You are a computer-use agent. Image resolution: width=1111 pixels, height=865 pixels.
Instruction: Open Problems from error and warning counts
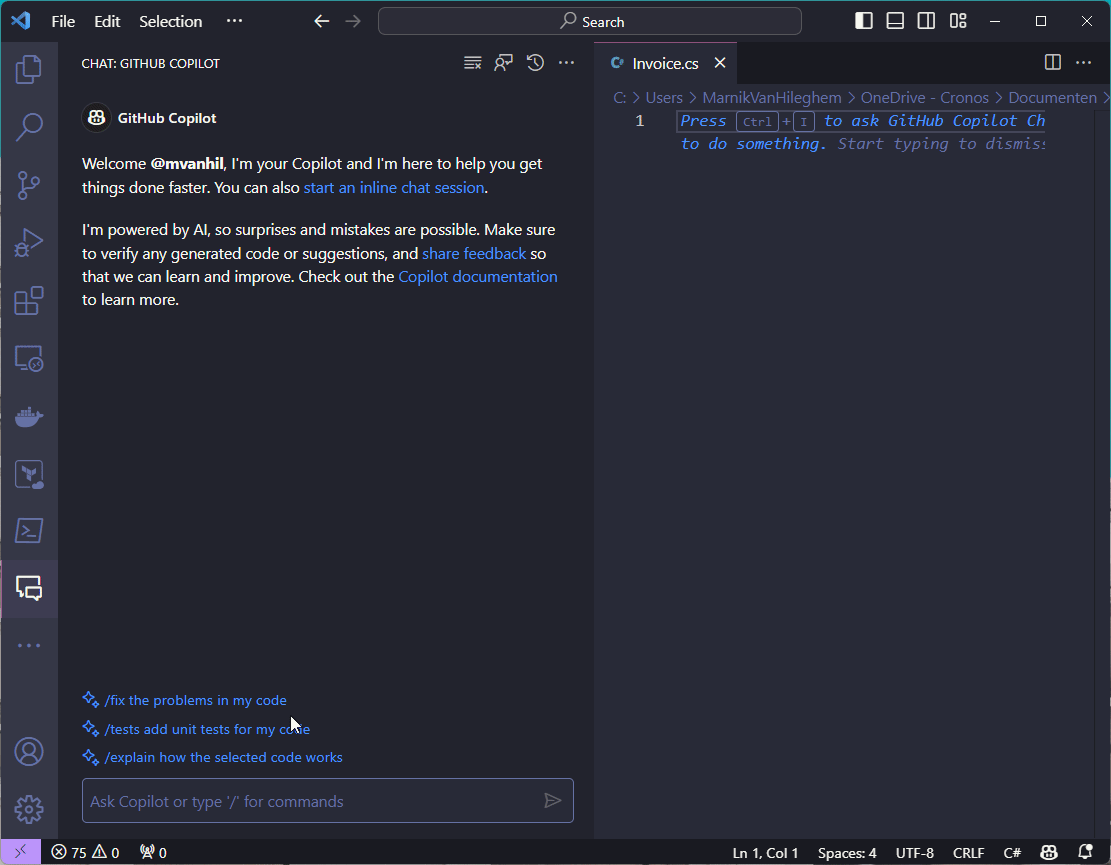[x=85, y=852]
